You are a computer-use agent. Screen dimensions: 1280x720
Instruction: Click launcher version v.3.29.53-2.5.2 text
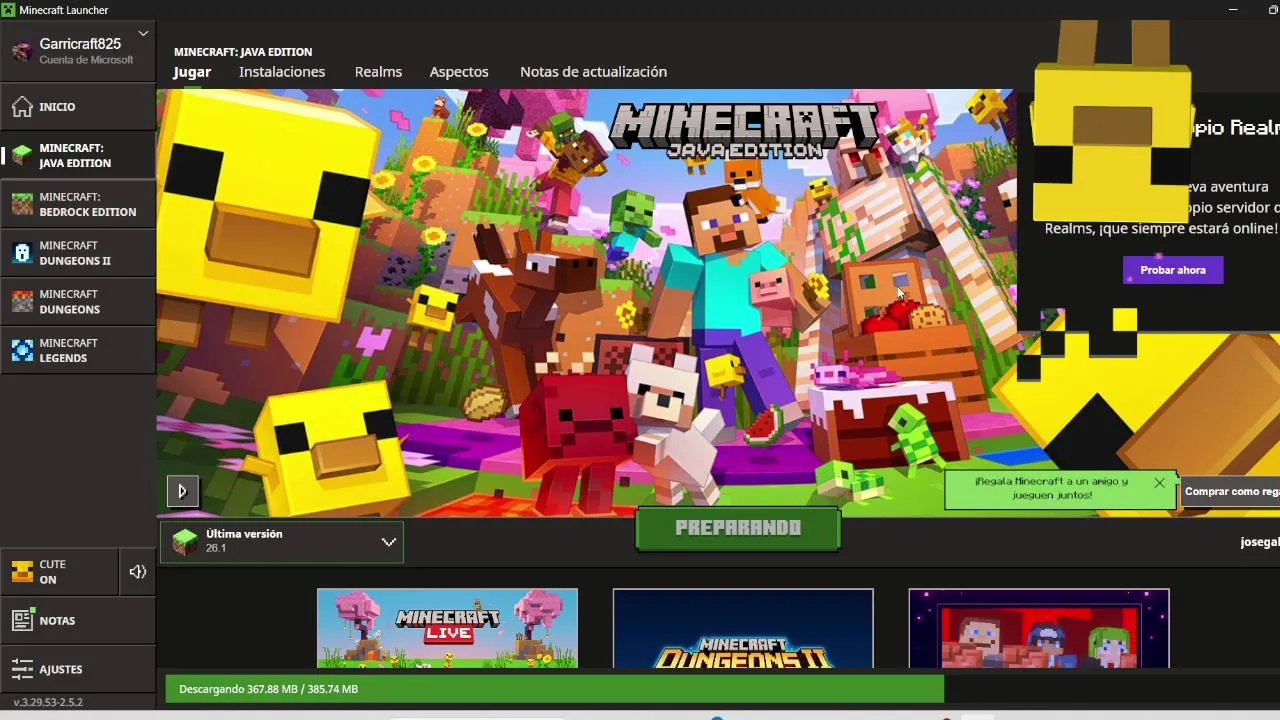coord(48,702)
